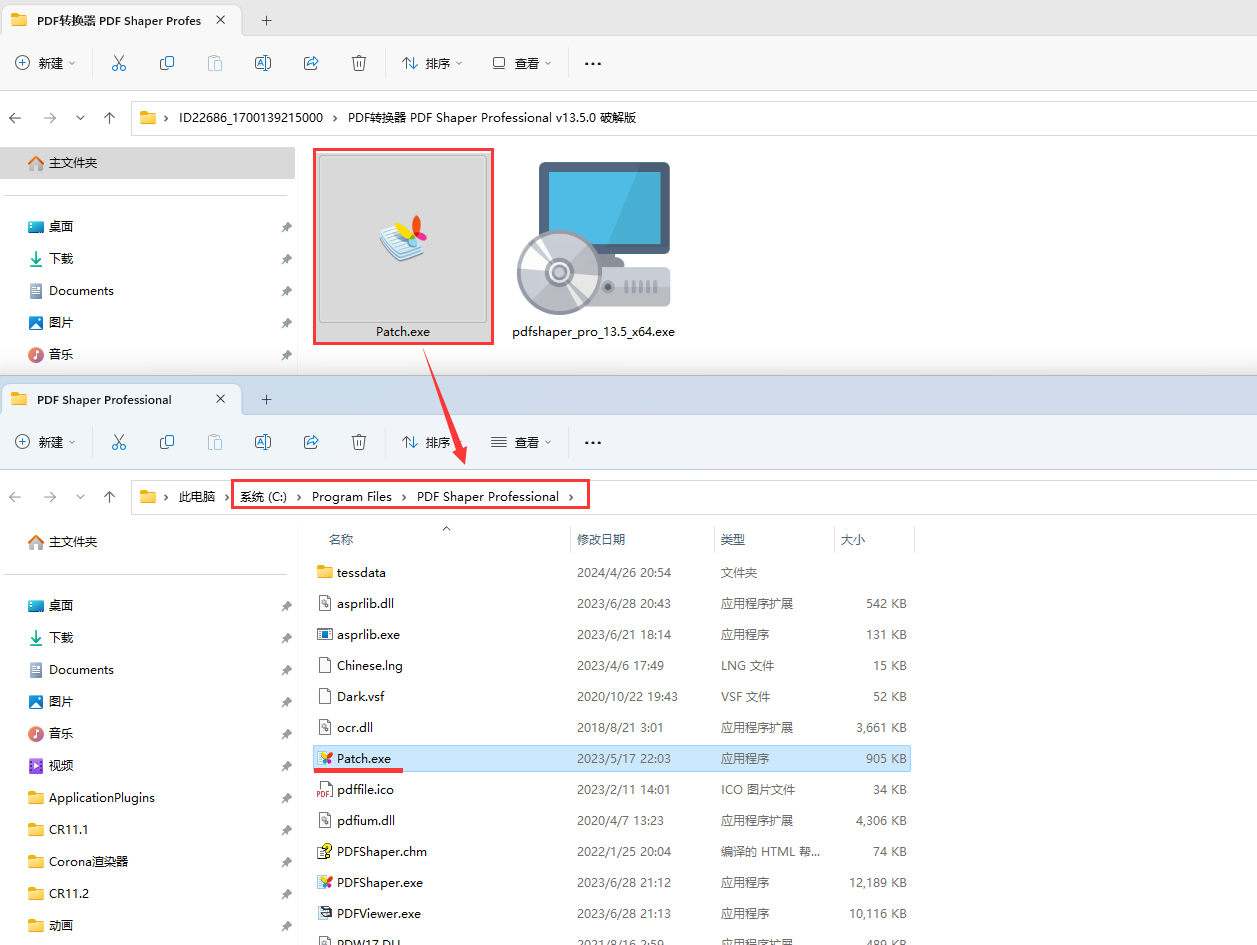Click the tessdata folder icon in the file list
The width and height of the screenshot is (1257, 945).
pos(324,573)
